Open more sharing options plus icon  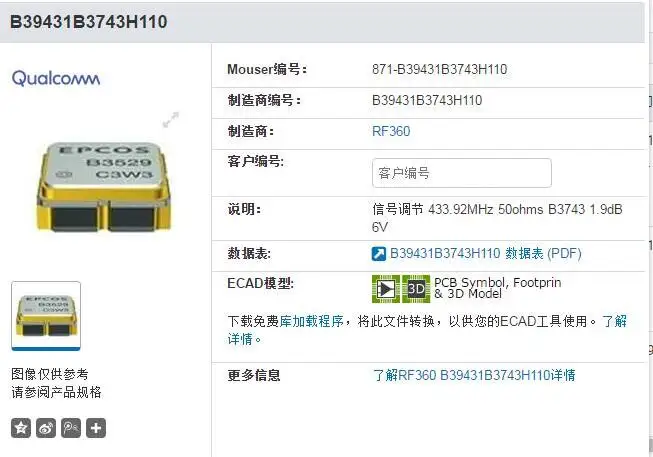96,428
